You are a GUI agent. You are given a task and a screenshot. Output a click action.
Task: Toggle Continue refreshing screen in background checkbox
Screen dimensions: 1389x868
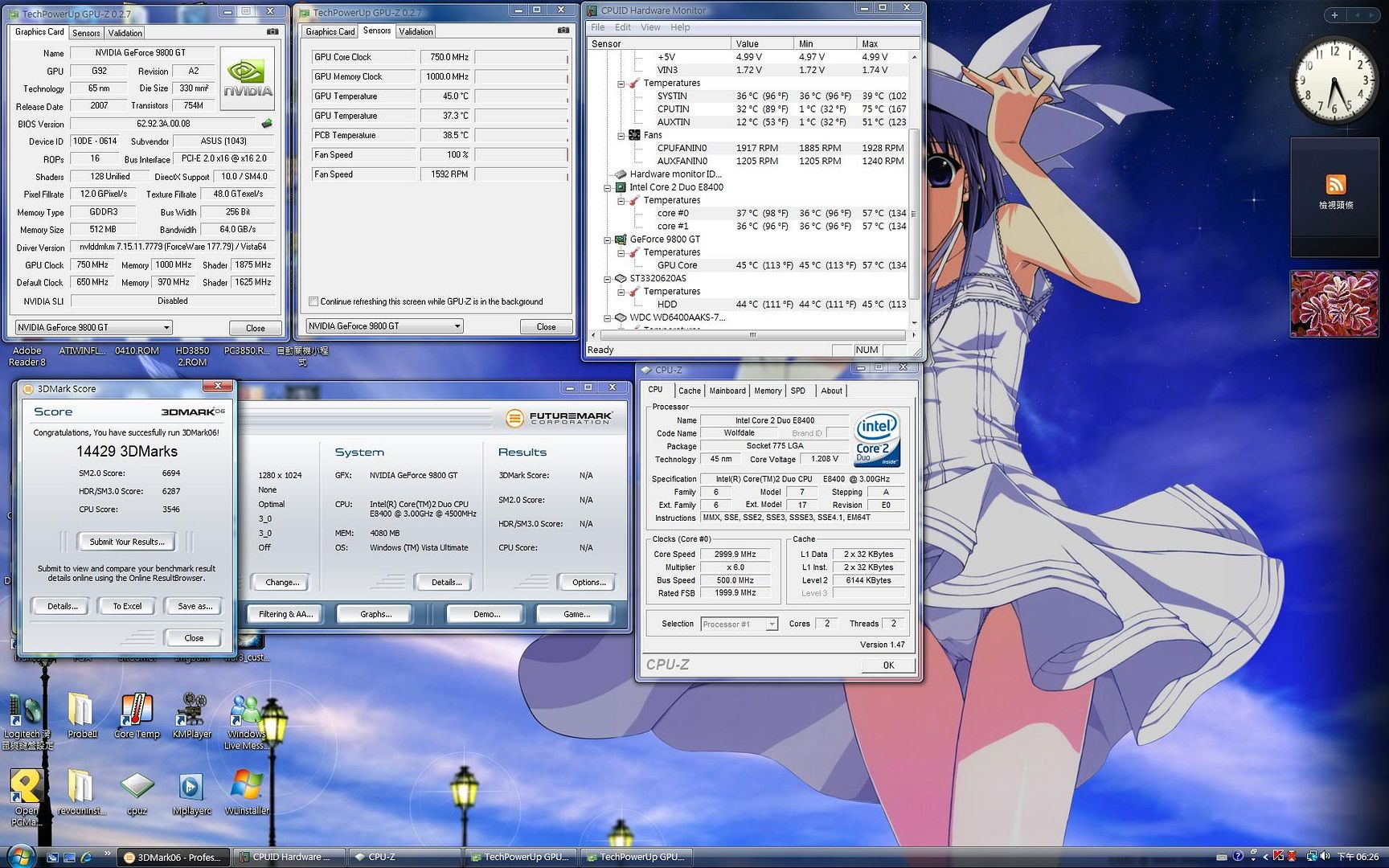(313, 301)
